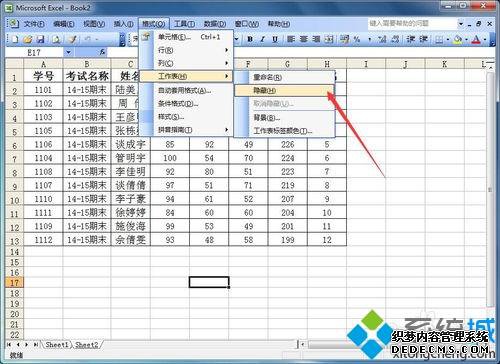Click Decrease Decimal icon
Screen dimensions: 500x364
tap(395, 39)
